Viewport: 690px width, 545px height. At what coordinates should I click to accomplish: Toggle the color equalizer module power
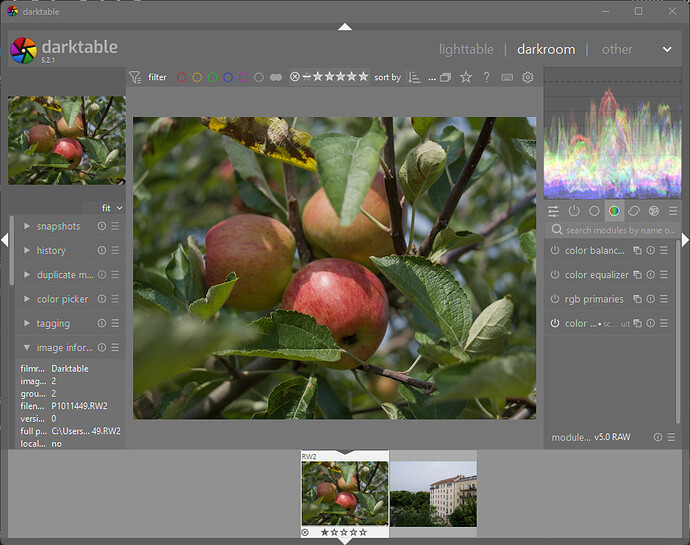point(555,275)
